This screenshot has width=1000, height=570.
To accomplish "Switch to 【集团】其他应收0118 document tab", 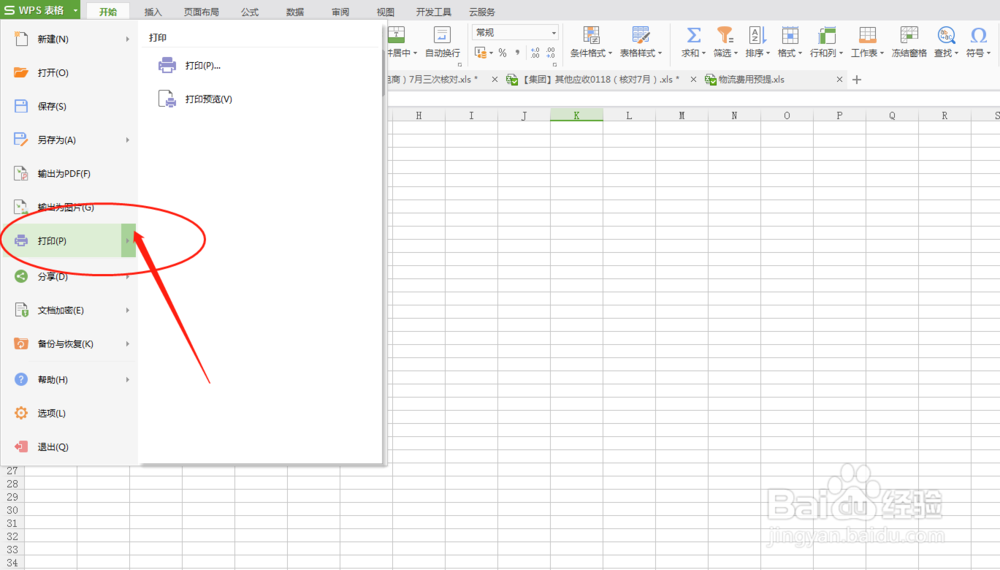I will pyautogui.click(x=593, y=80).
